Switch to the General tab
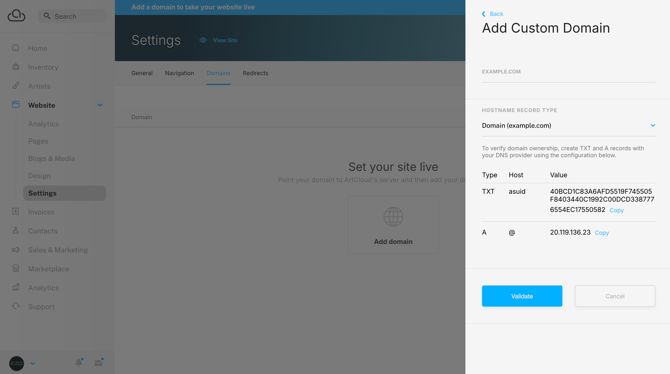 click(x=142, y=73)
